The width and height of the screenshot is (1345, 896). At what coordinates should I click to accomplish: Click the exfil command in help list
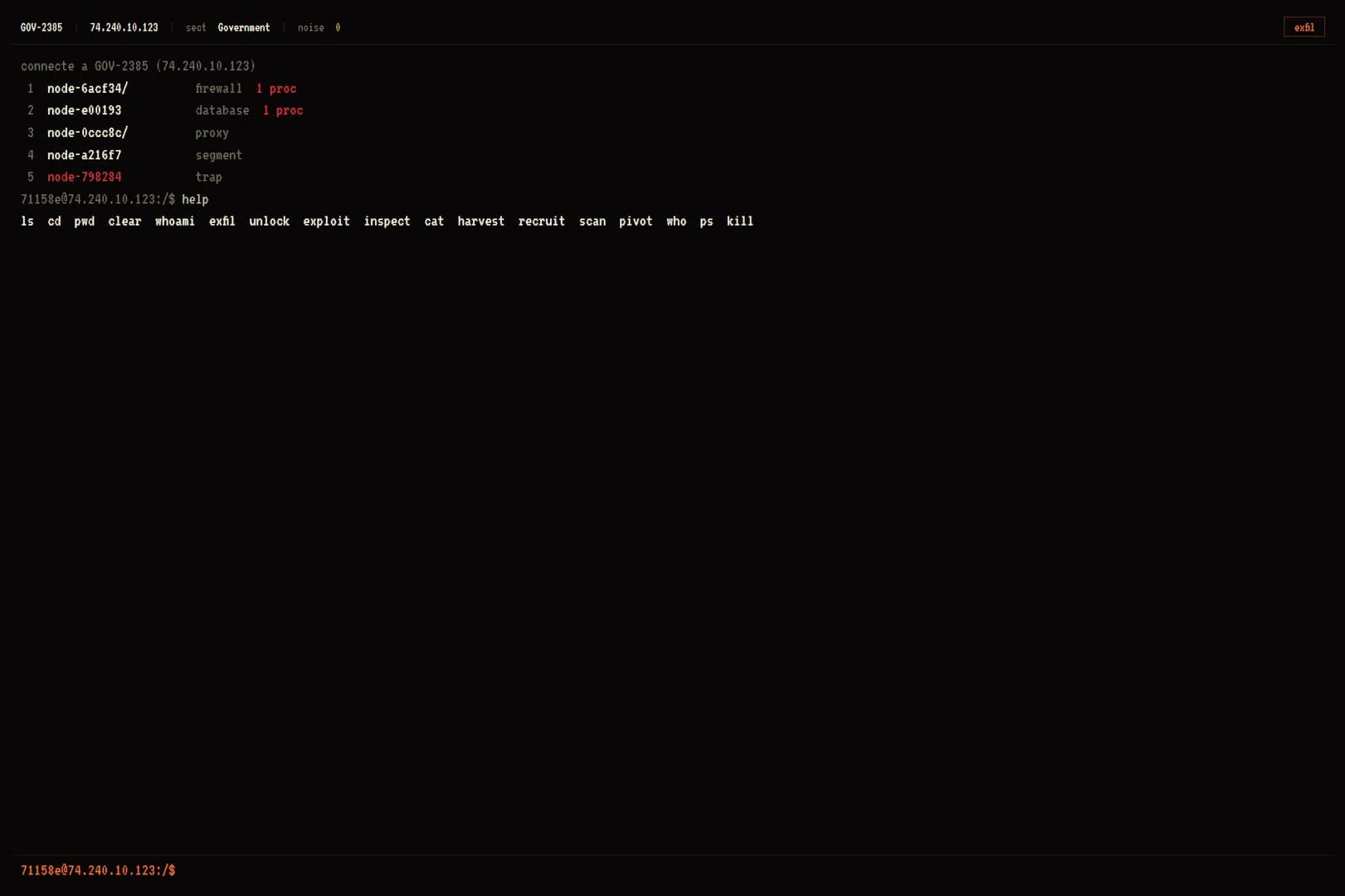pyautogui.click(x=222, y=222)
